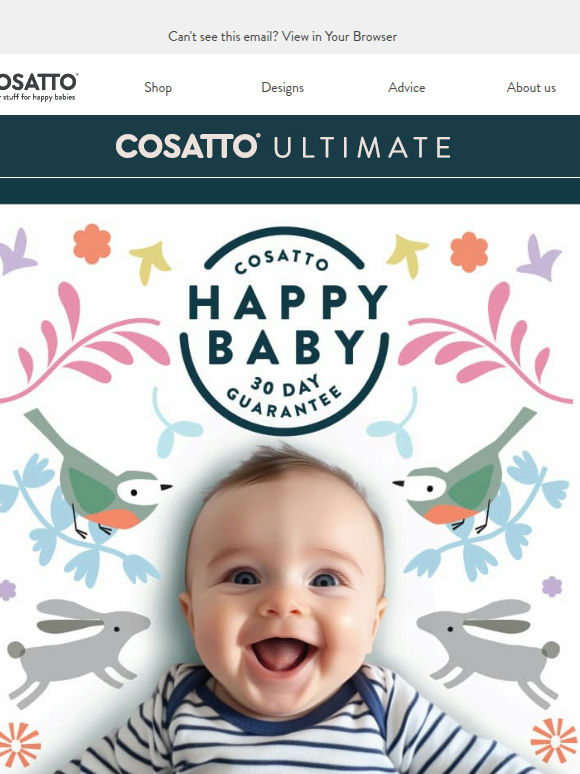
Task: Go to the Designs menu item
Action: (x=282, y=87)
